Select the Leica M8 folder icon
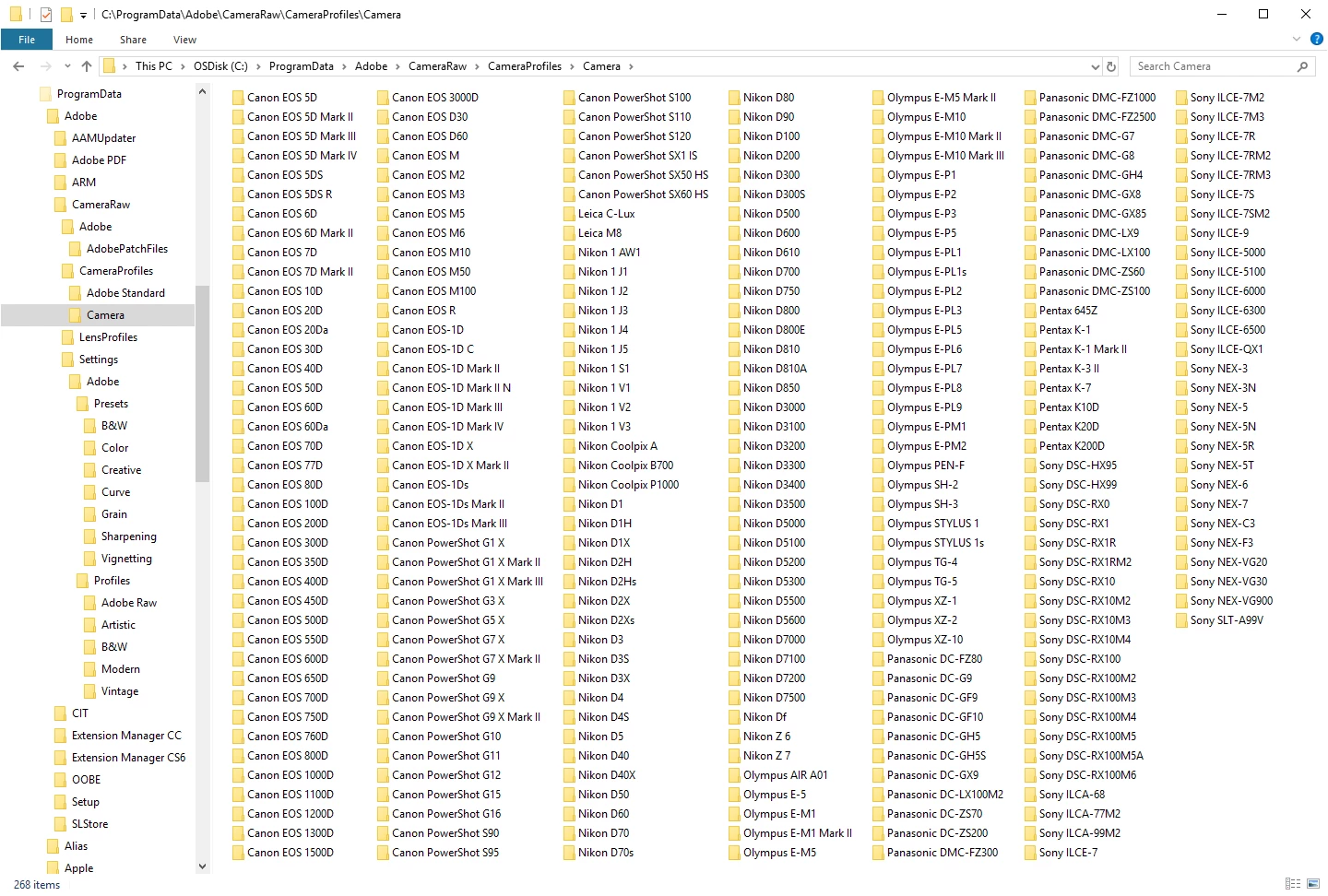Image resolution: width=1328 pixels, height=896 pixels. 569,233
